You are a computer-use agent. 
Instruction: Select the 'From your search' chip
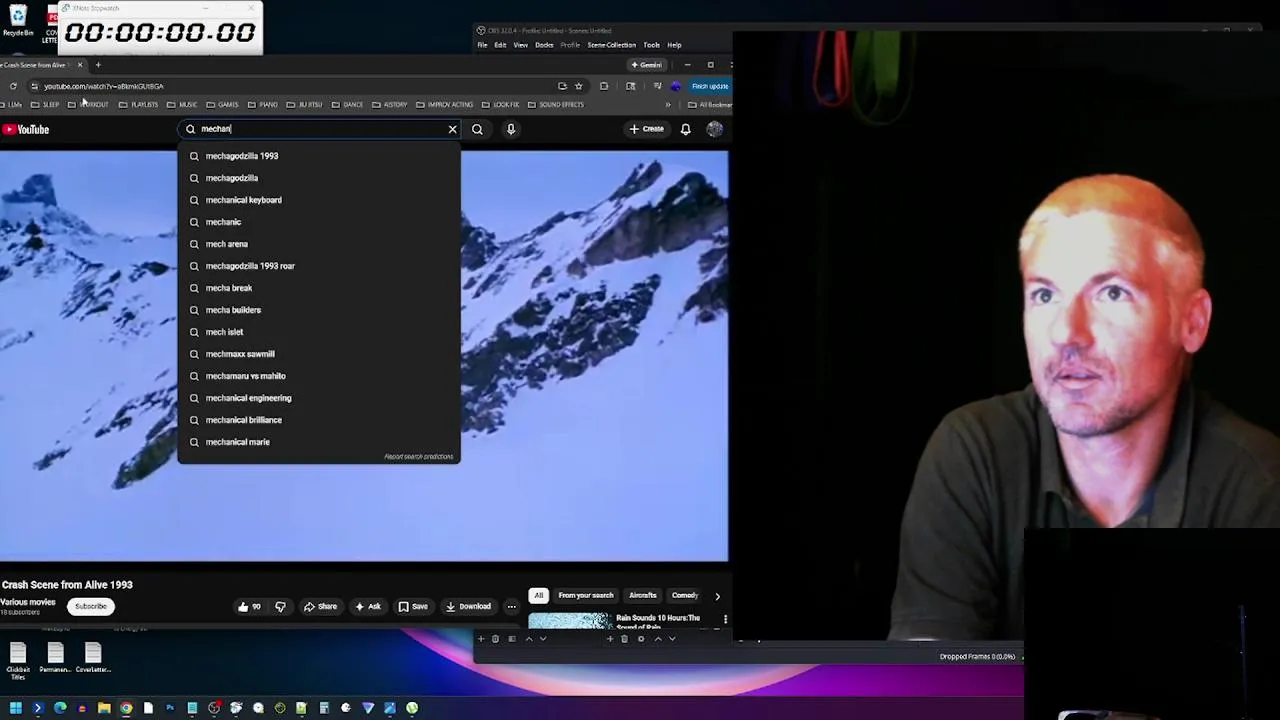tap(586, 595)
